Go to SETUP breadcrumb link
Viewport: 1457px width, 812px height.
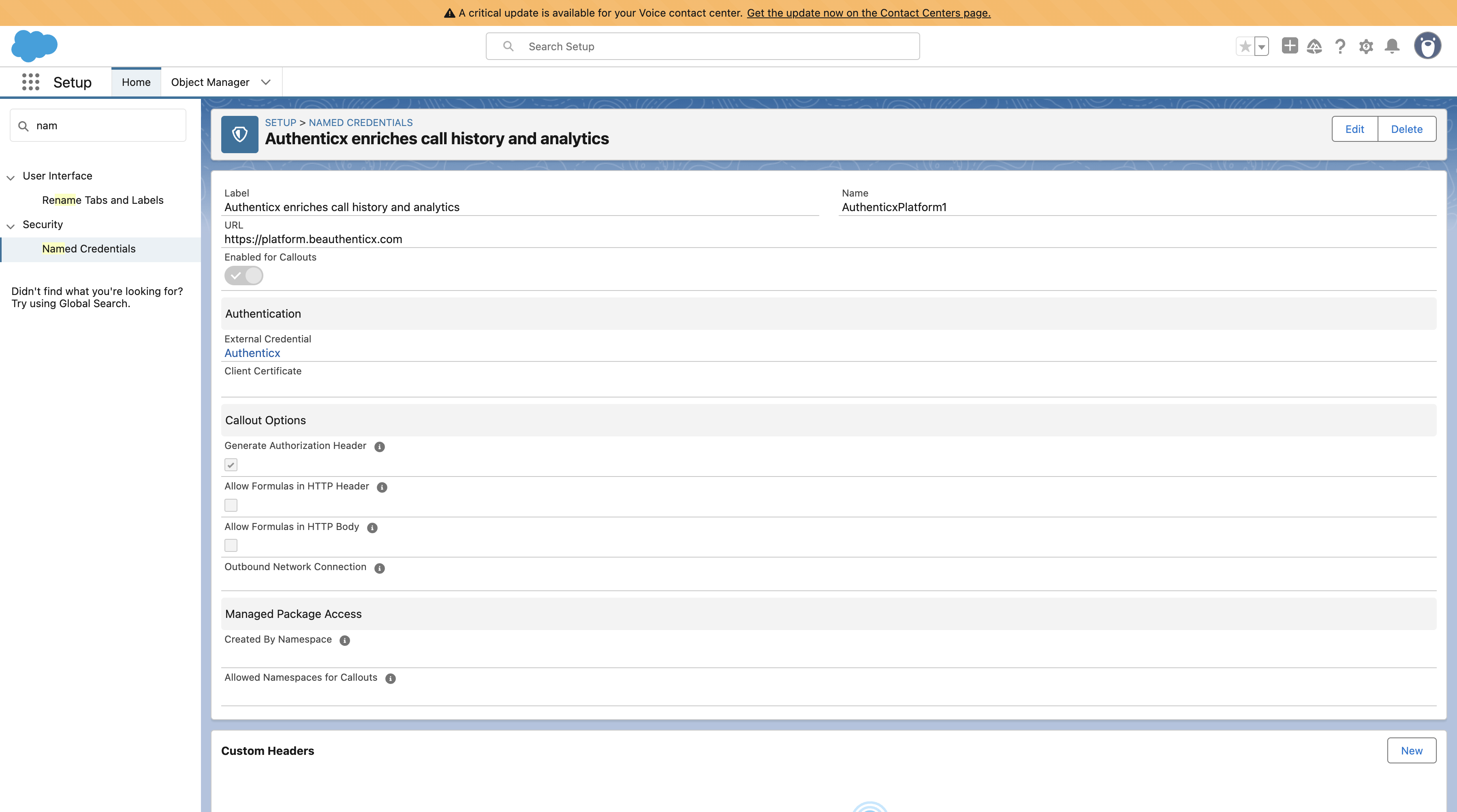[x=280, y=123]
